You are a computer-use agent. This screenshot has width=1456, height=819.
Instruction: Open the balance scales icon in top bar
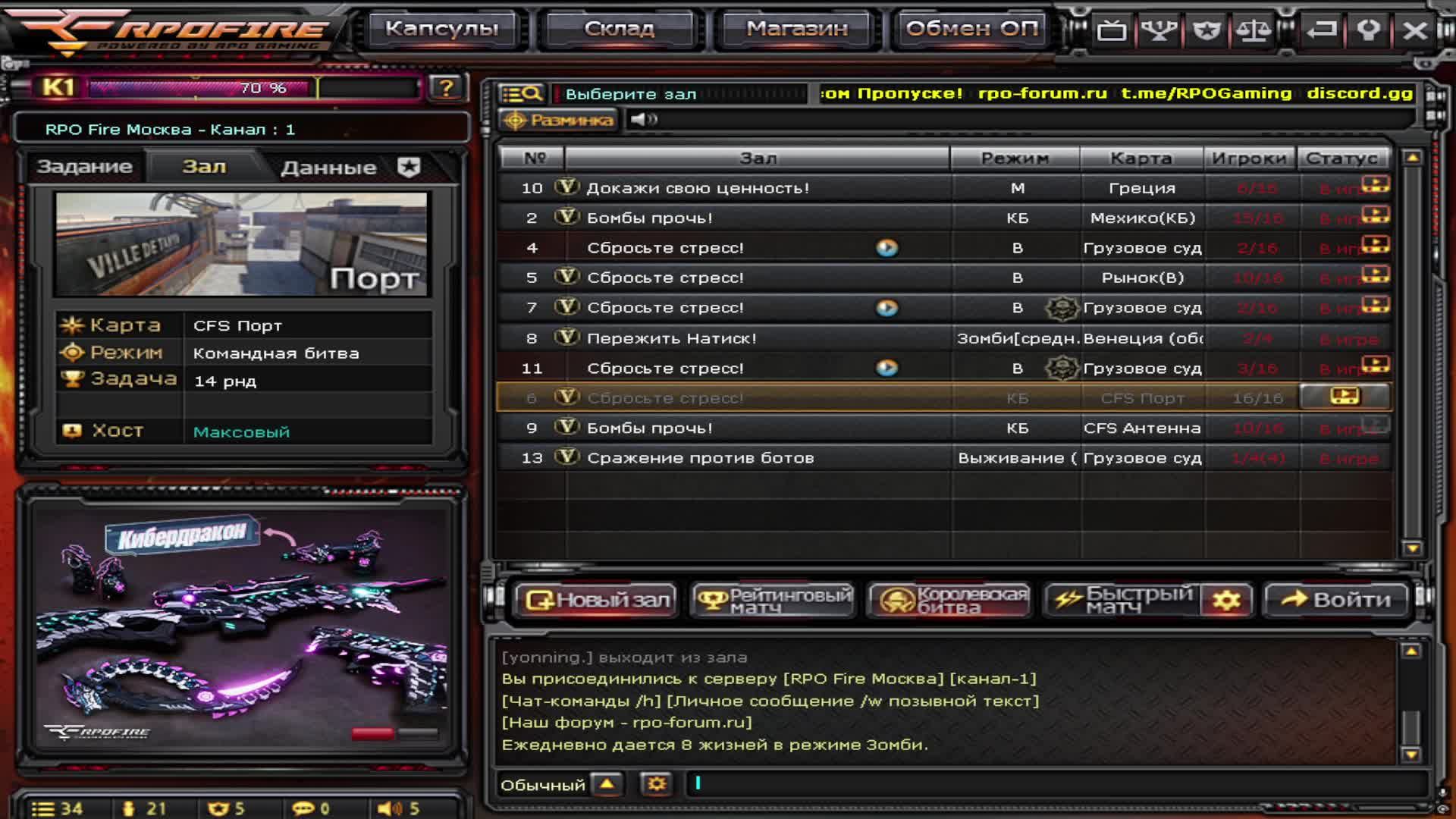1253,30
